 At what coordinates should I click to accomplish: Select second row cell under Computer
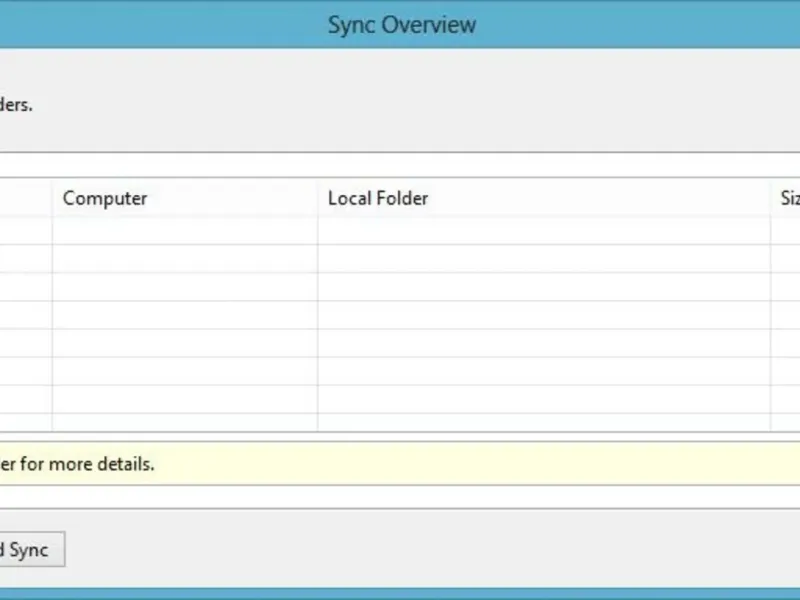pyautogui.click(x=185, y=259)
